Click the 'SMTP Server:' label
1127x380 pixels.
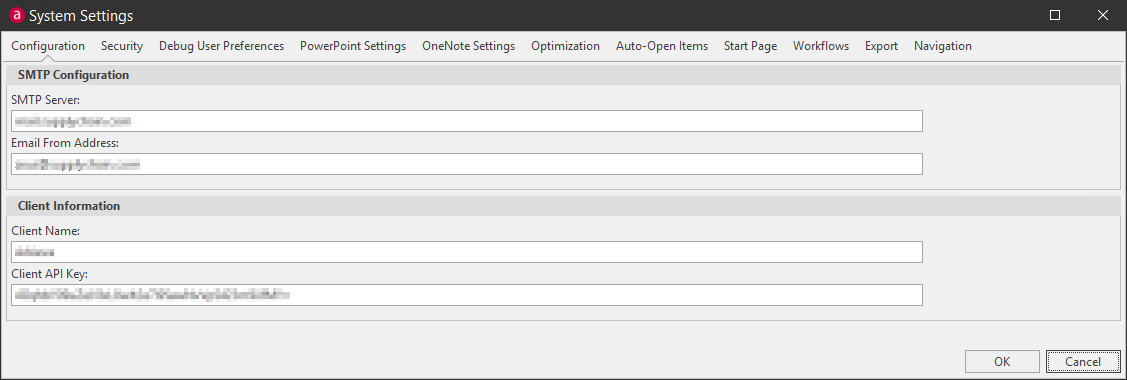click(45, 100)
